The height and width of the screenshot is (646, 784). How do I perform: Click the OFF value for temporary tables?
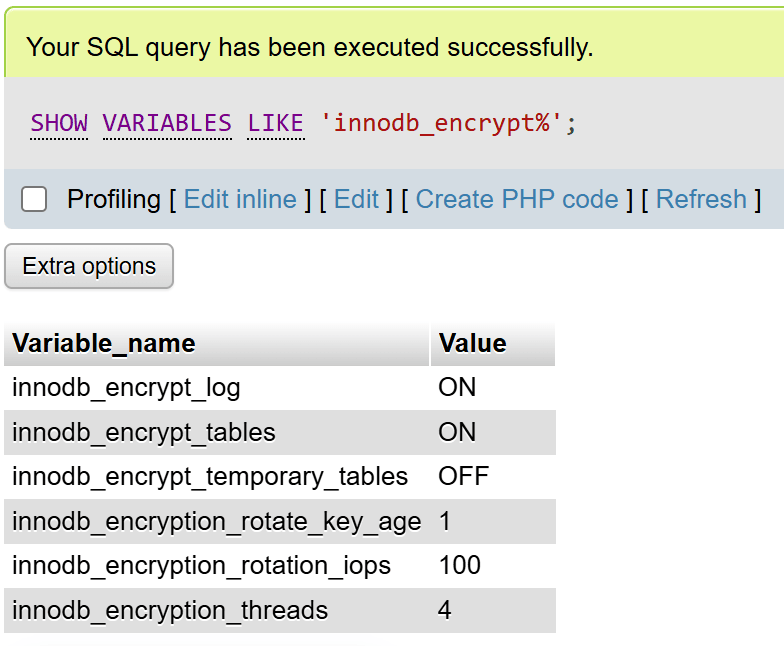(x=463, y=476)
